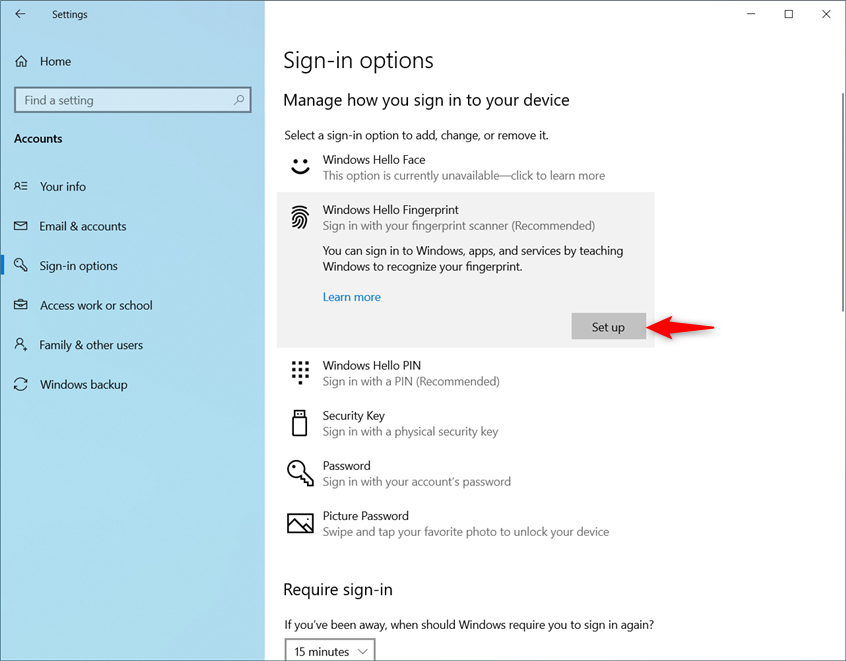Minimize the Settings window
Image resolution: width=846 pixels, height=661 pixels.
(x=751, y=14)
